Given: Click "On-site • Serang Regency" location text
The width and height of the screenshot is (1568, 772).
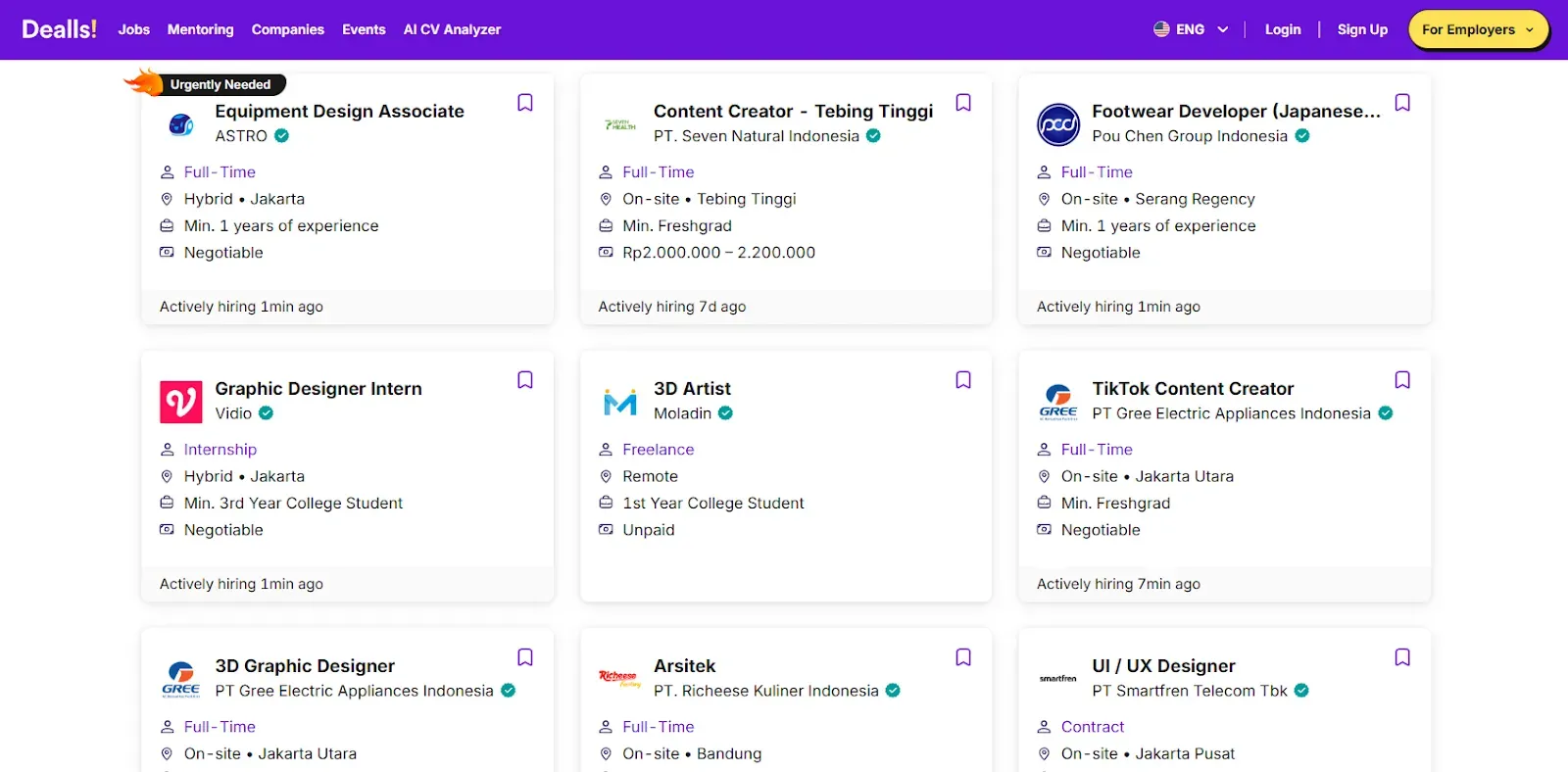Looking at the screenshot, I should pos(1157,199).
